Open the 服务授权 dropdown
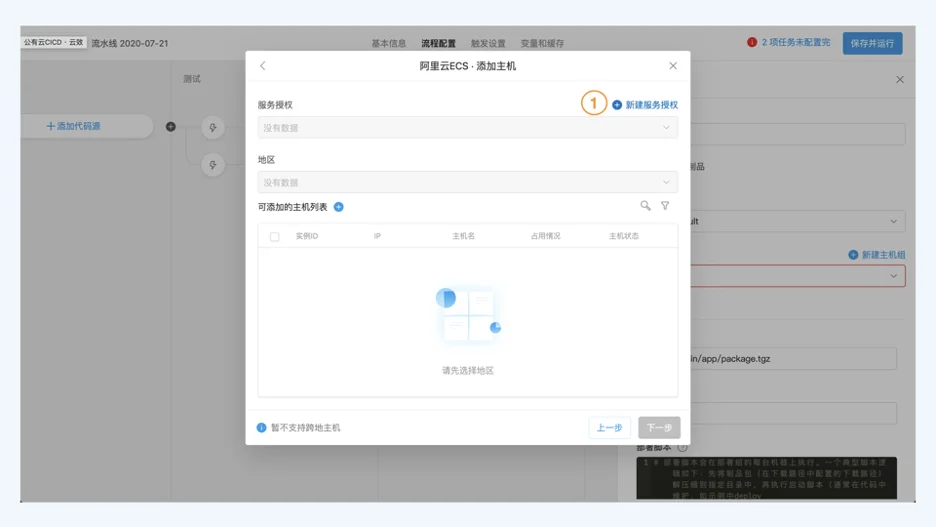Screen dimensions: 936x528 (x=467, y=128)
